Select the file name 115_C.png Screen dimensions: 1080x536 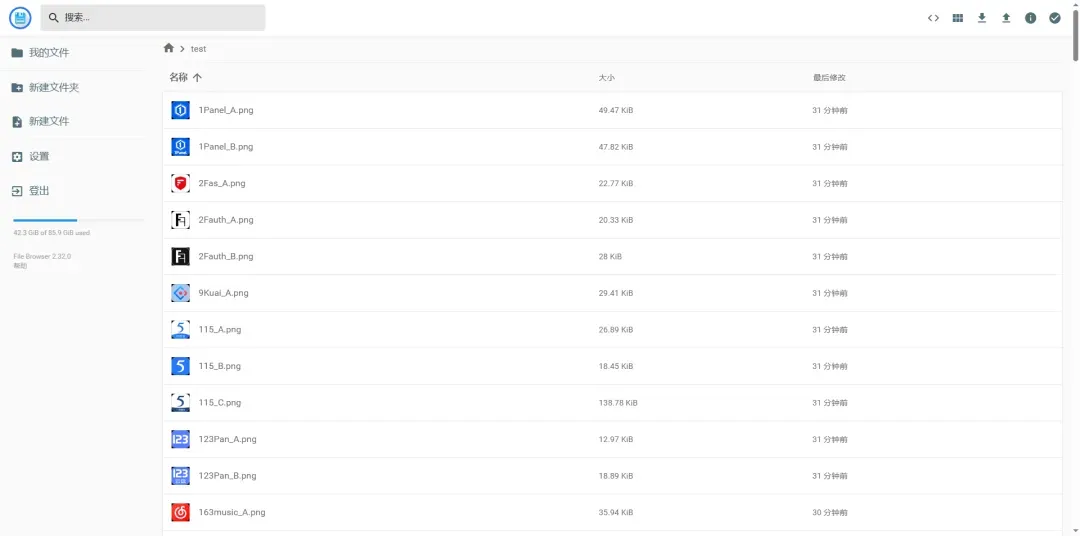220,402
